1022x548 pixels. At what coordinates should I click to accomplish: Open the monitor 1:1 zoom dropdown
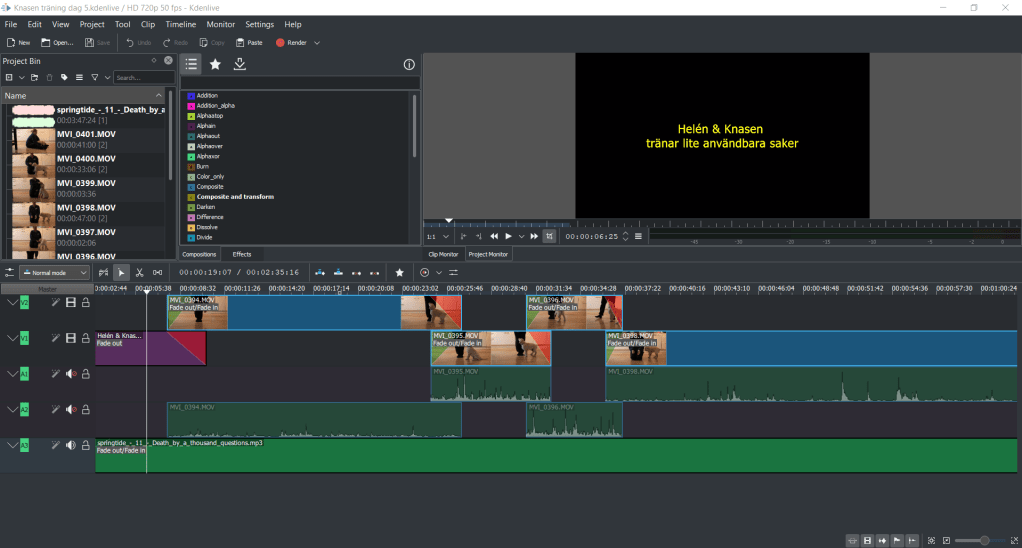click(x=436, y=237)
